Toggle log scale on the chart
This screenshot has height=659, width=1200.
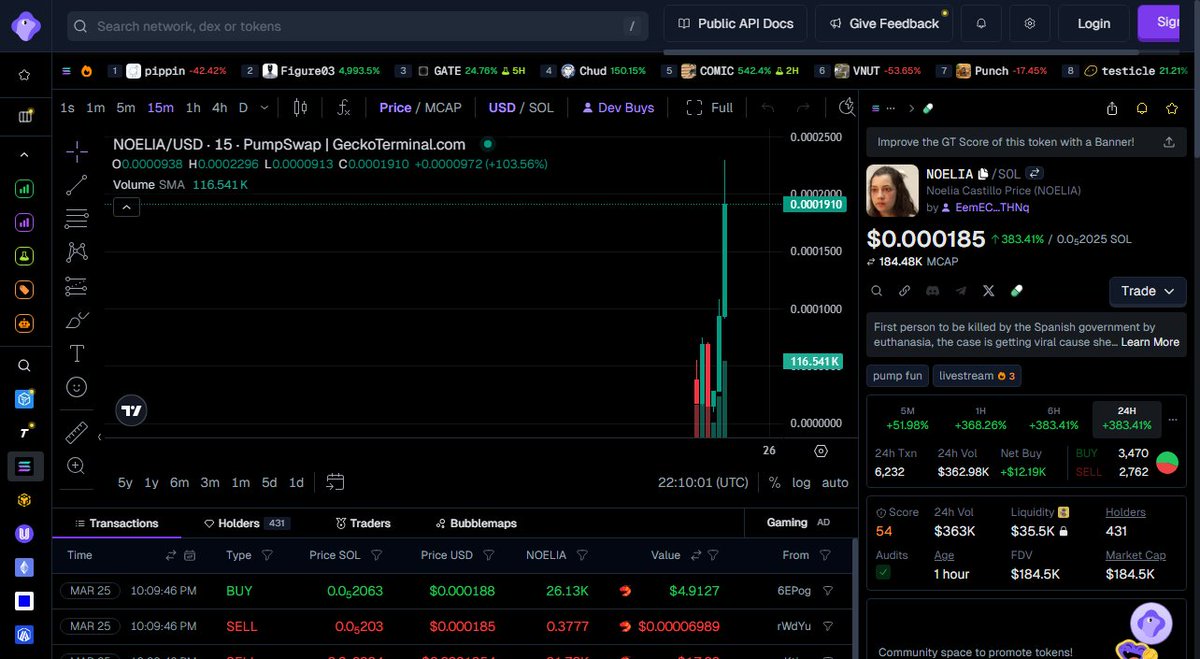(x=801, y=482)
